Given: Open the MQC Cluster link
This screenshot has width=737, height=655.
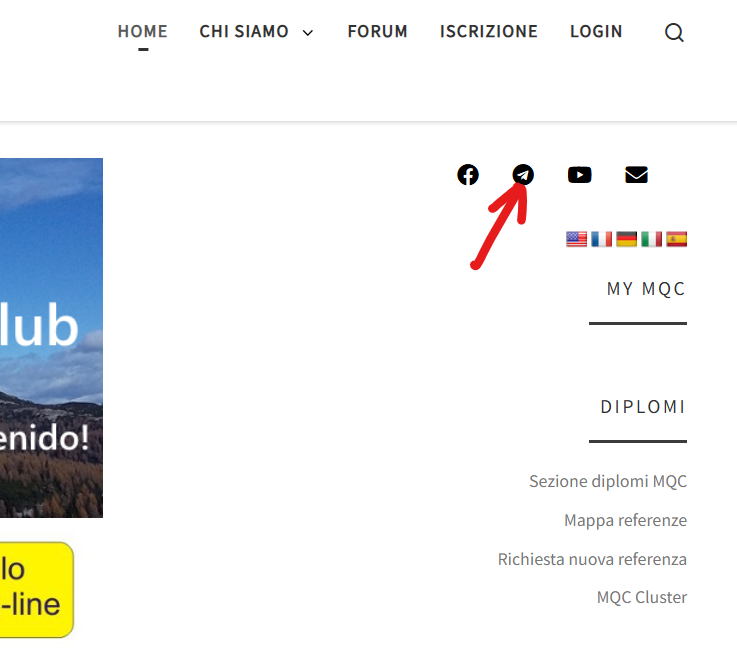Looking at the screenshot, I should [x=641, y=597].
